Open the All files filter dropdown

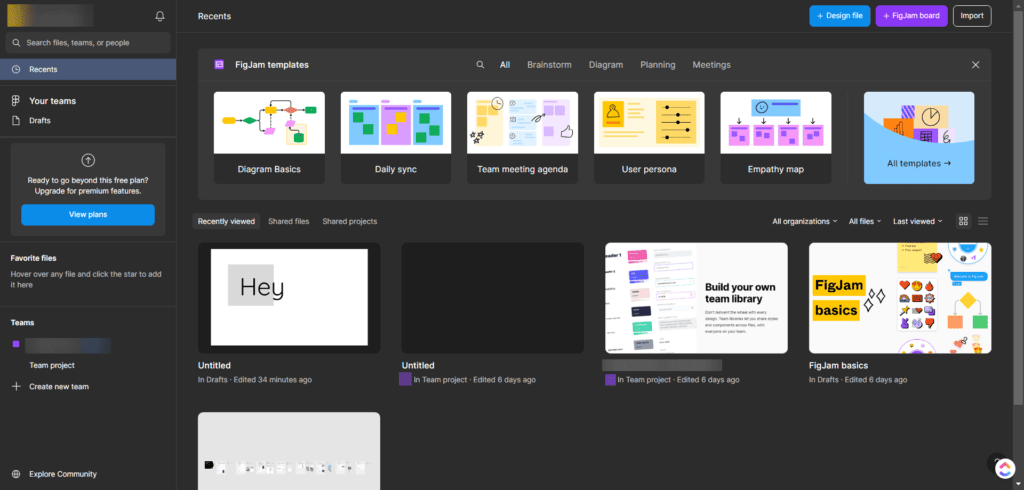point(865,221)
